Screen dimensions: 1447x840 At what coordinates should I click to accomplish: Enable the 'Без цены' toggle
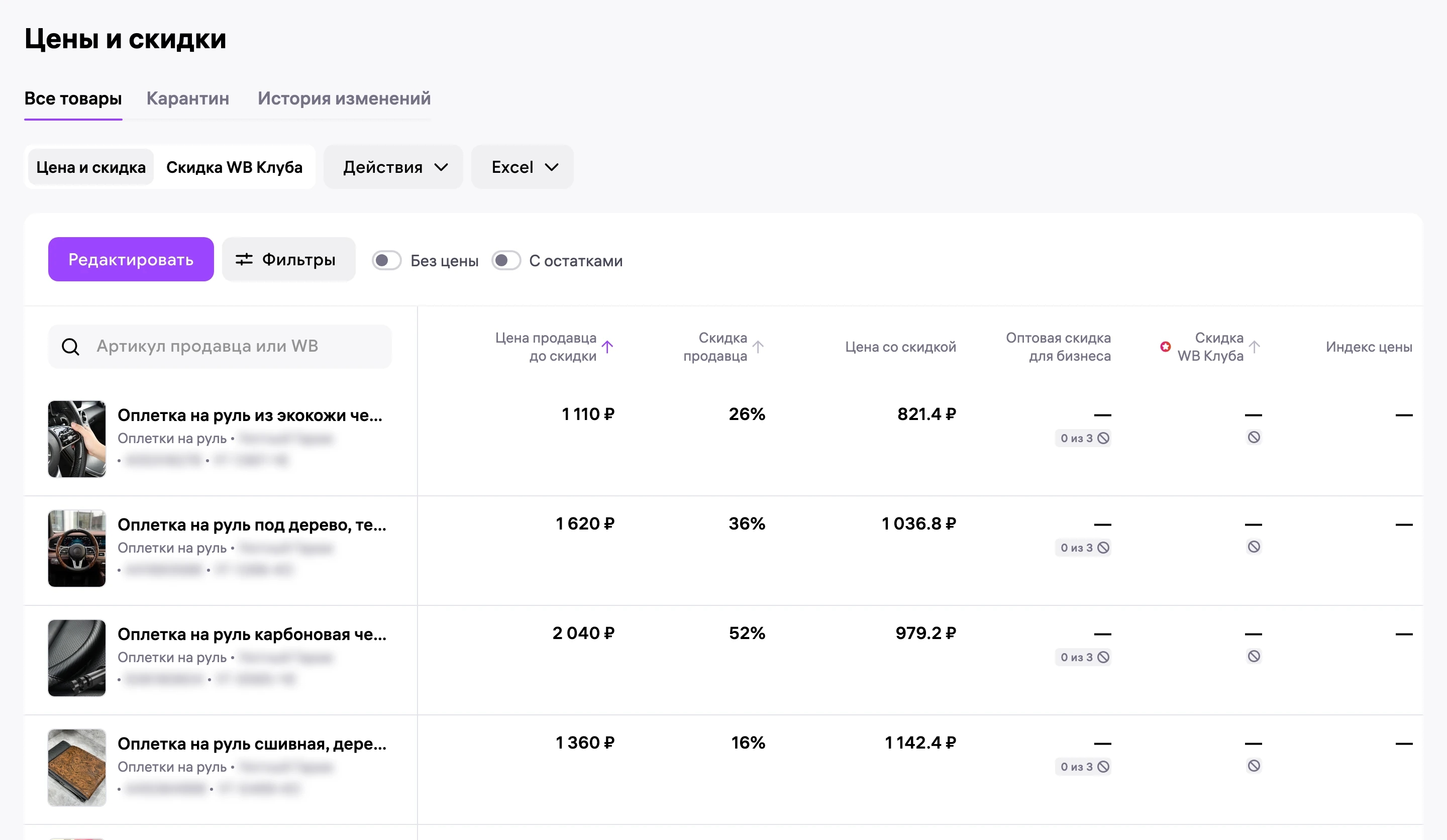pos(386,261)
